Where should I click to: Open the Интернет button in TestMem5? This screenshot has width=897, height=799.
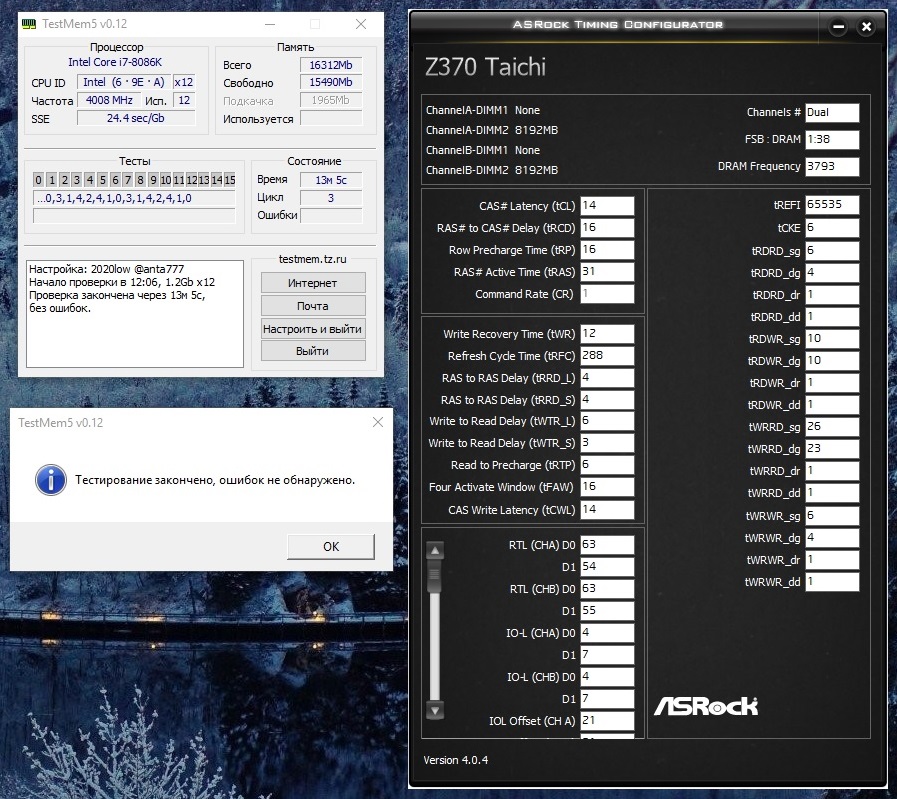tap(313, 283)
